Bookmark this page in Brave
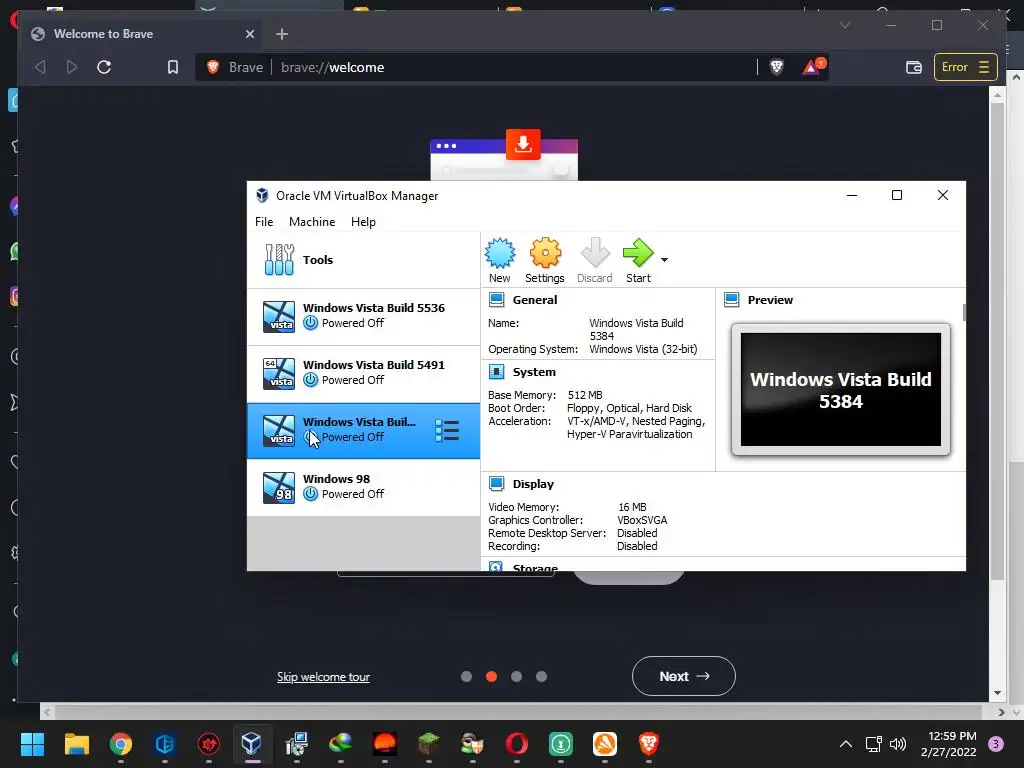This screenshot has width=1024, height=768. click(172, 67)
